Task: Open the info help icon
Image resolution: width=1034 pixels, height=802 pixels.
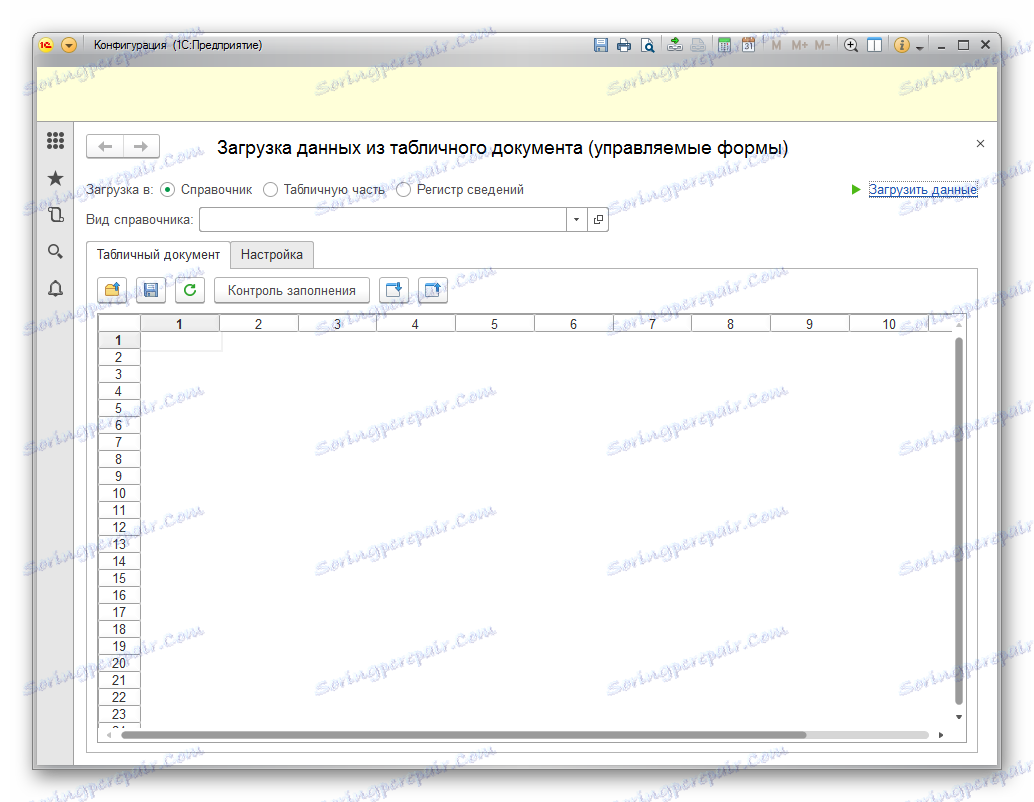Action: (901, 45)
